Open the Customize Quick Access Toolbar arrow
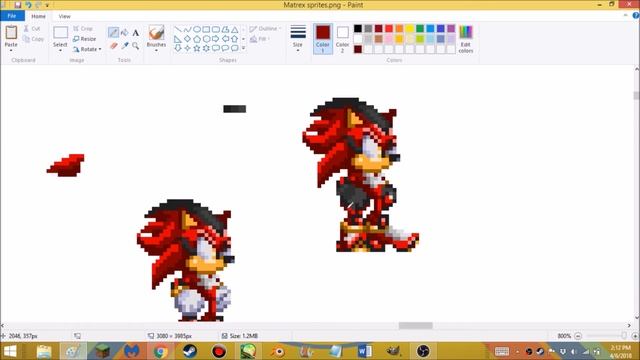The width and height of the screenshot is (640, 360). (x=47, y=5)
